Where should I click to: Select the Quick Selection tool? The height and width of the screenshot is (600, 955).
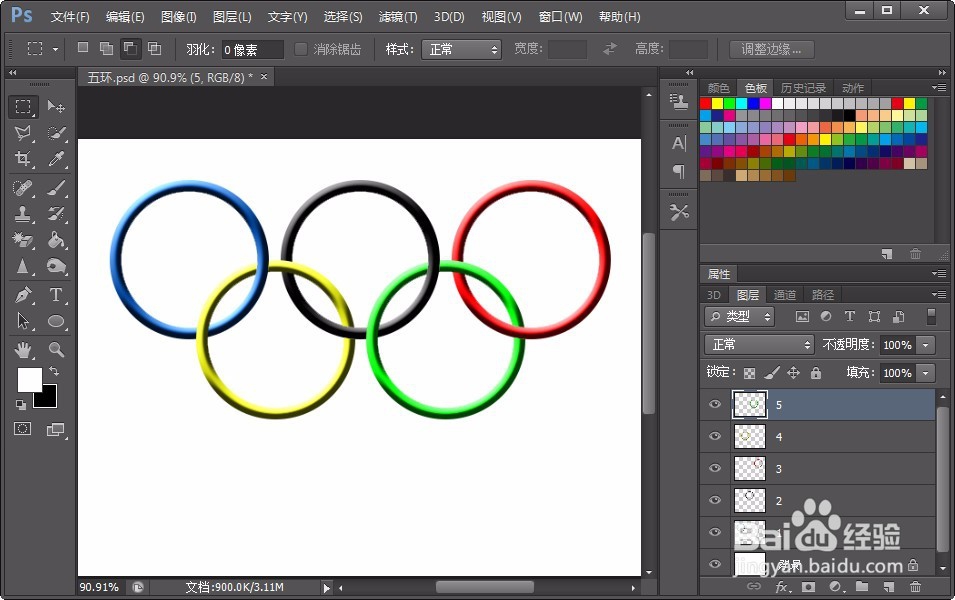[56, 133]
